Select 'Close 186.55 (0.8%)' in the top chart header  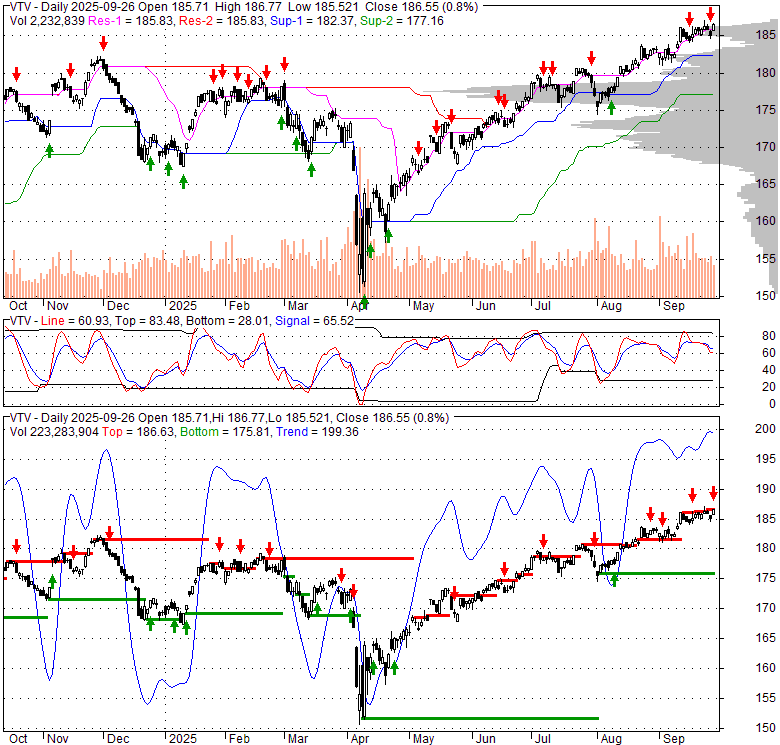click(x=421, y=7)
